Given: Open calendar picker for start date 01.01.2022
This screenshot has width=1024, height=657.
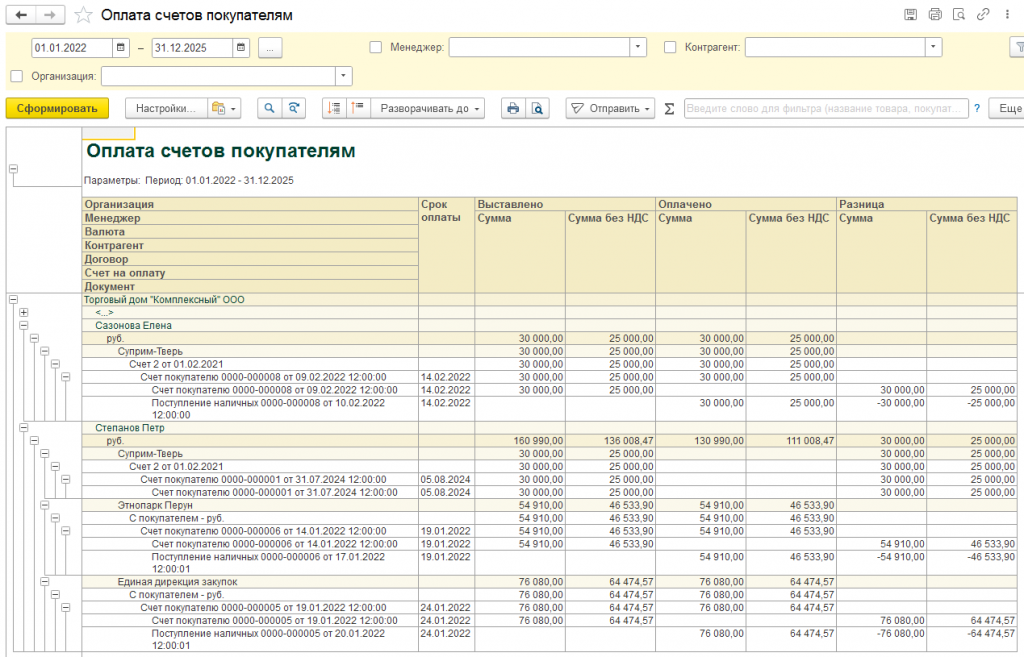Looking at the screenshot, I should pyautogui.click(x=121, y=47).
